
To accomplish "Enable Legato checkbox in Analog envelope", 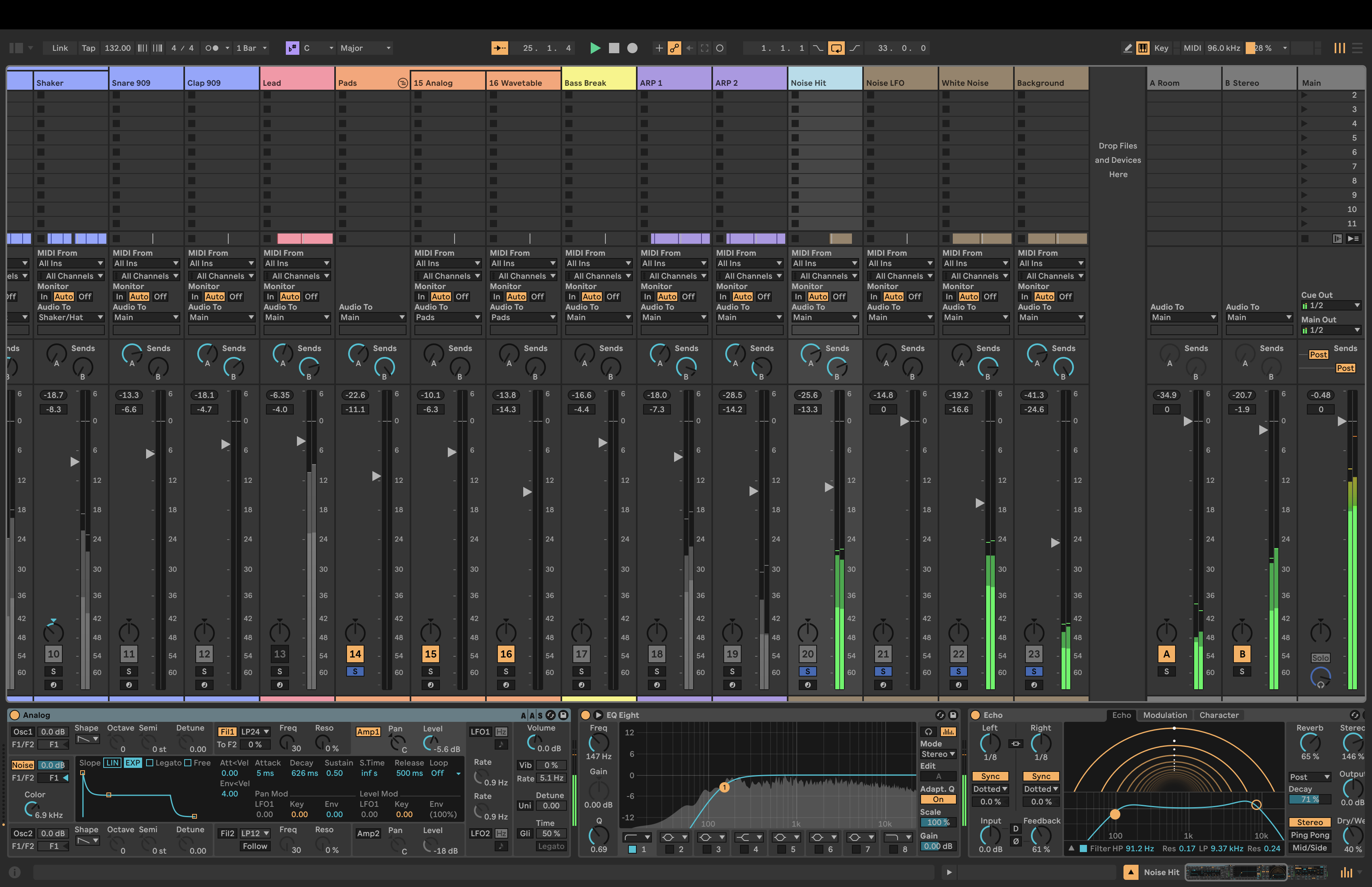I will click(x=150, y=763).
